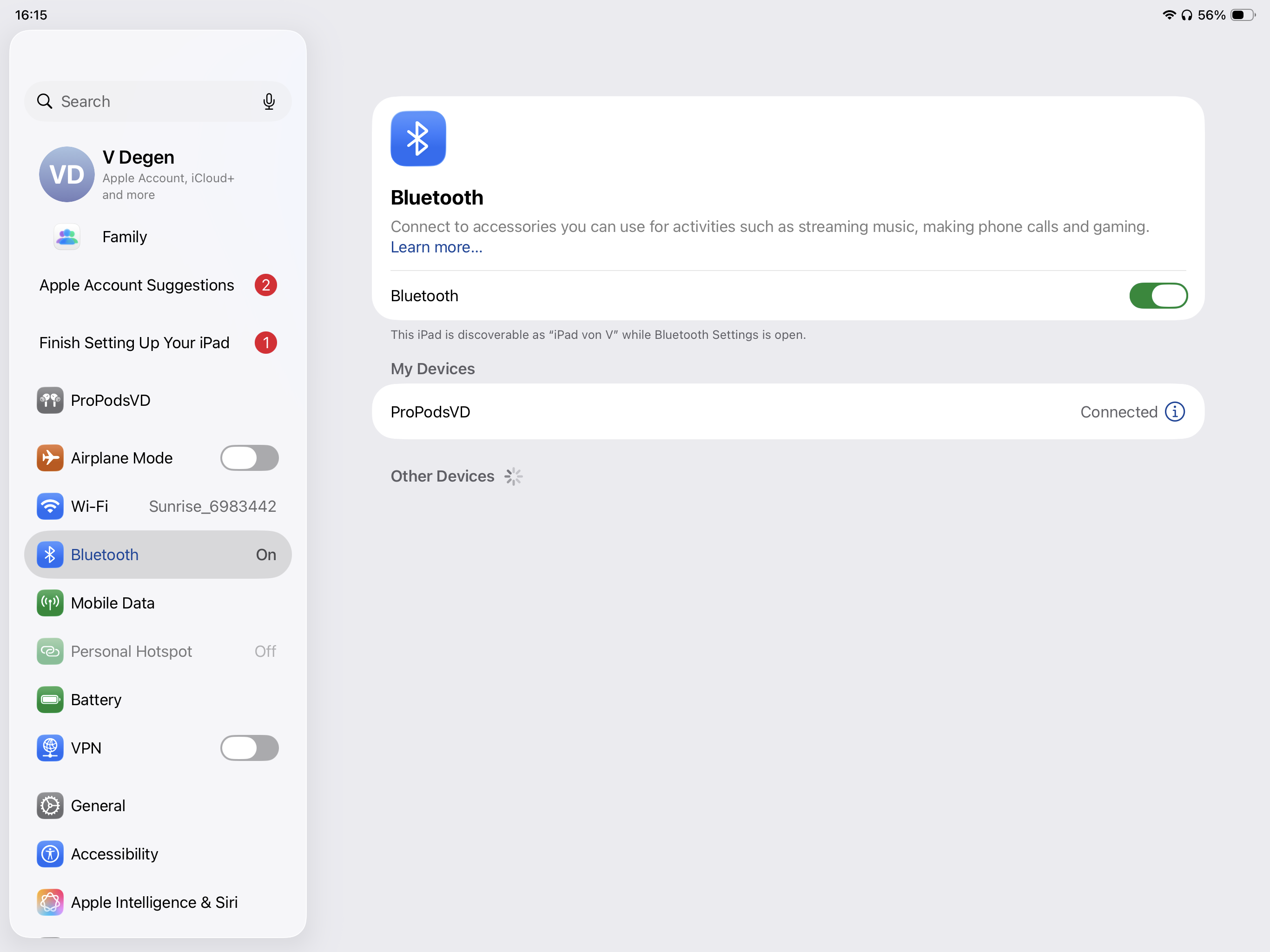Tap the Connected status text

(x=1118, y=412)
